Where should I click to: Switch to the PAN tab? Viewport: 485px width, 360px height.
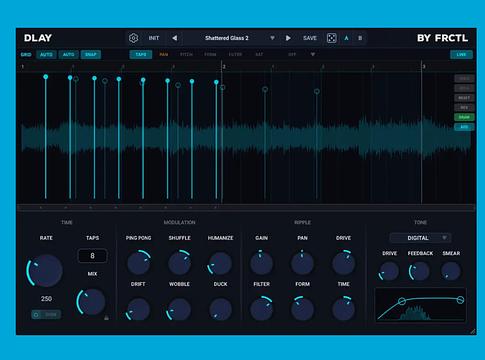pos(164,54)
